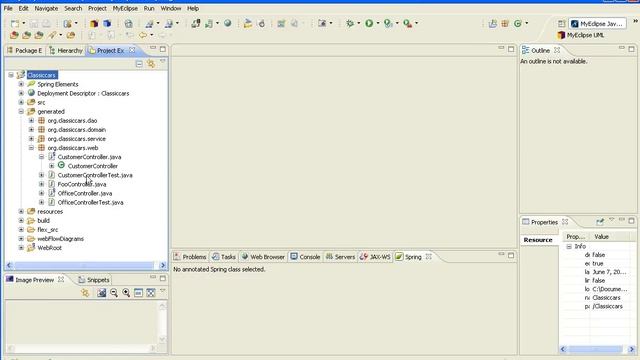Click Project Explorer horizontal scrollbar
640x360 pixels.
pyautogui.click(x=86, y=265)
